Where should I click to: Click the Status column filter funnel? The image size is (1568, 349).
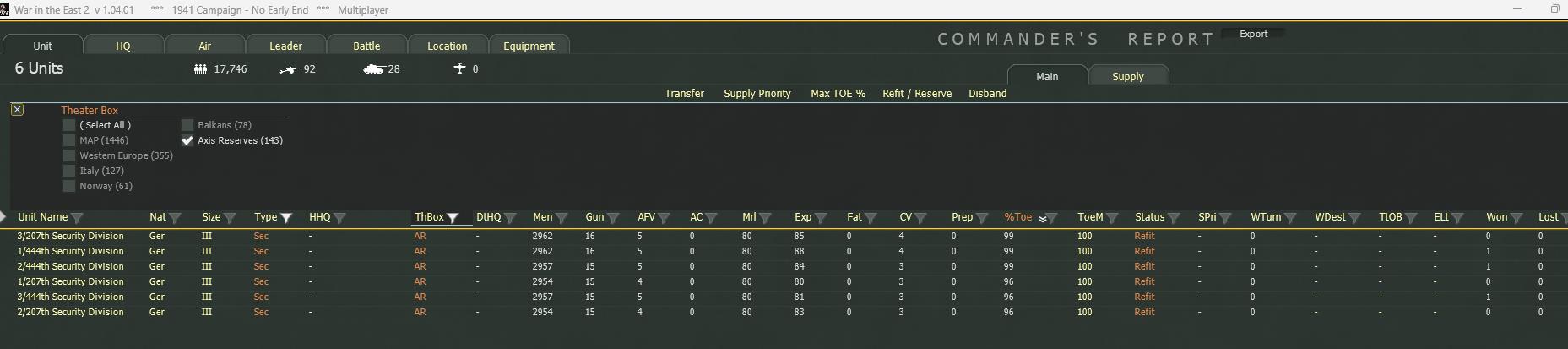pos(1174,218)
